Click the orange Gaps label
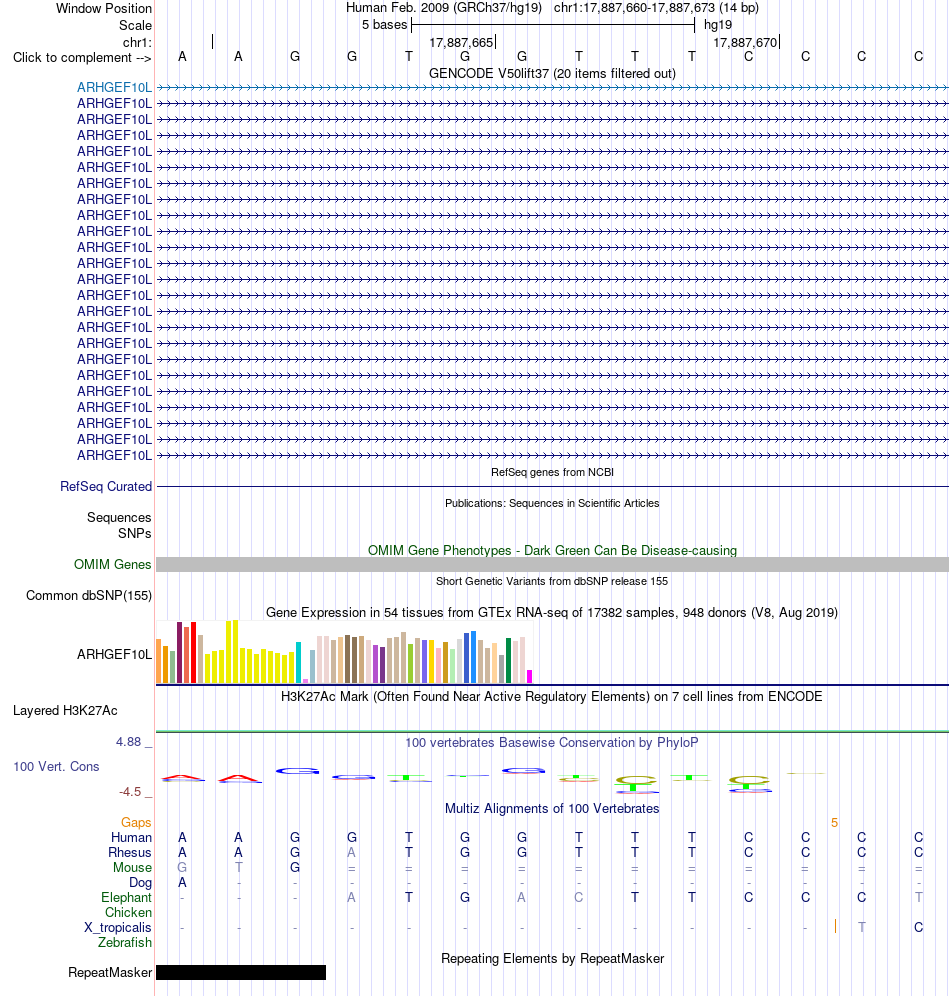The height and width of the screenshot is (996, 950). pos(136,823)
